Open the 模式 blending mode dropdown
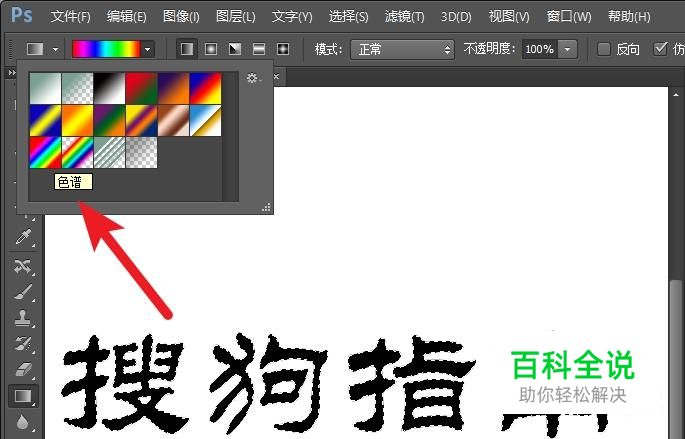The image size is (685, 439). pos(402,49)
